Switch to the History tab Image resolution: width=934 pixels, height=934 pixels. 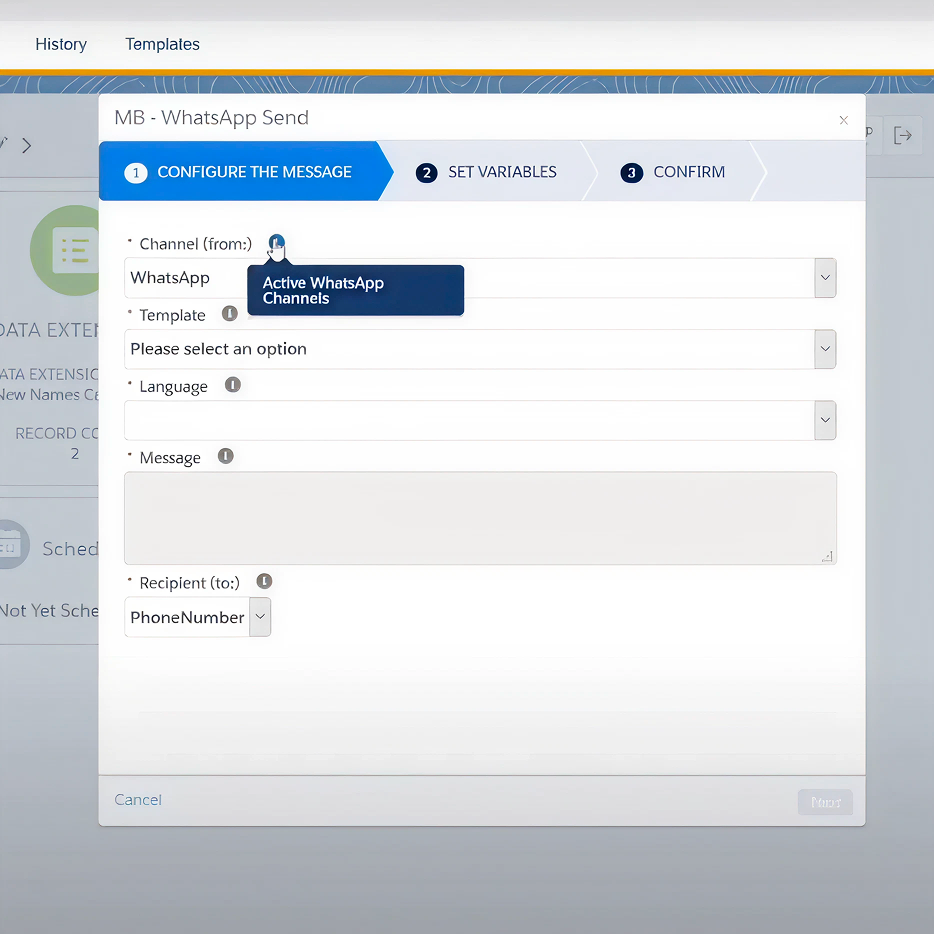pos(61,44)
